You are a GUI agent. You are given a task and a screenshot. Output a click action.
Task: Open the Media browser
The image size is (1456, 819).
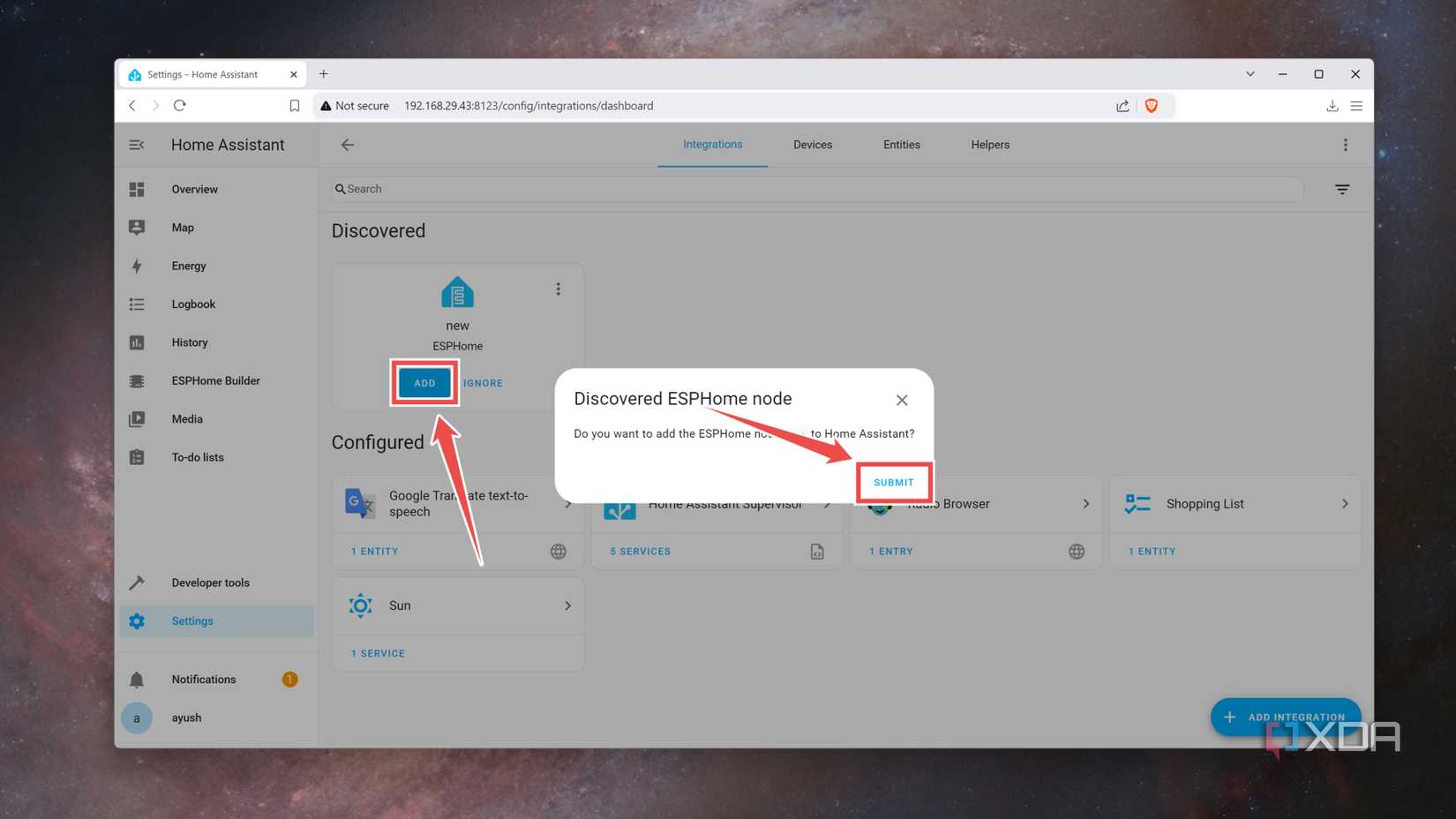[x=216, y=419]
